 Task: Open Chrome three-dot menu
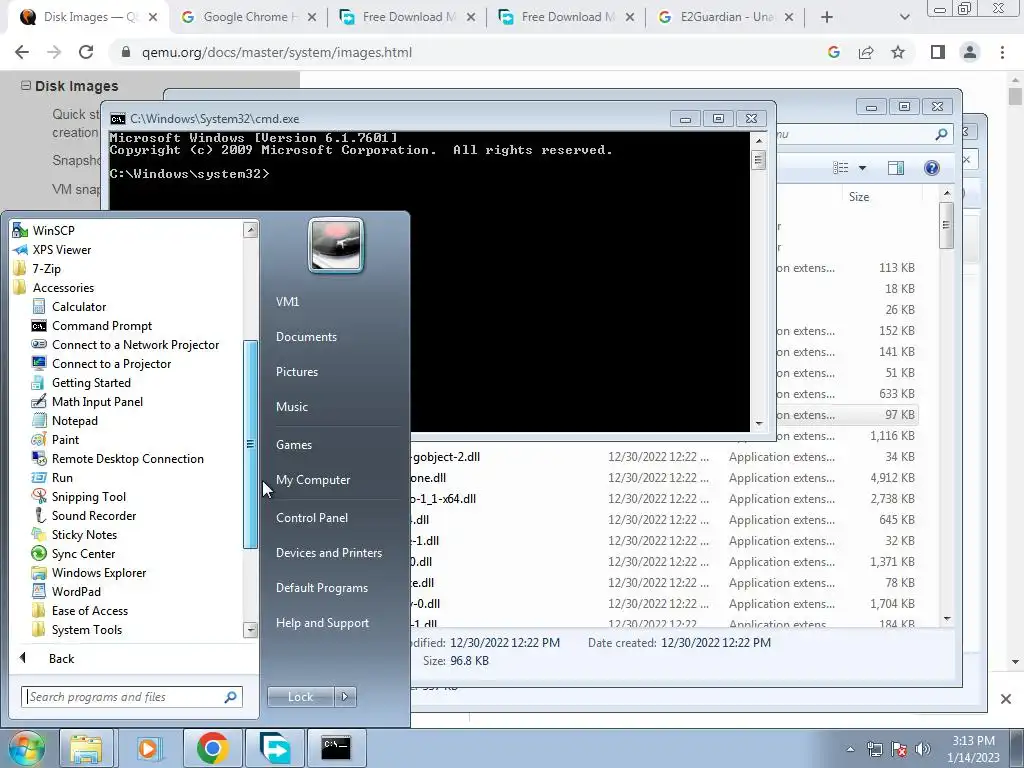click(1002, 52)
